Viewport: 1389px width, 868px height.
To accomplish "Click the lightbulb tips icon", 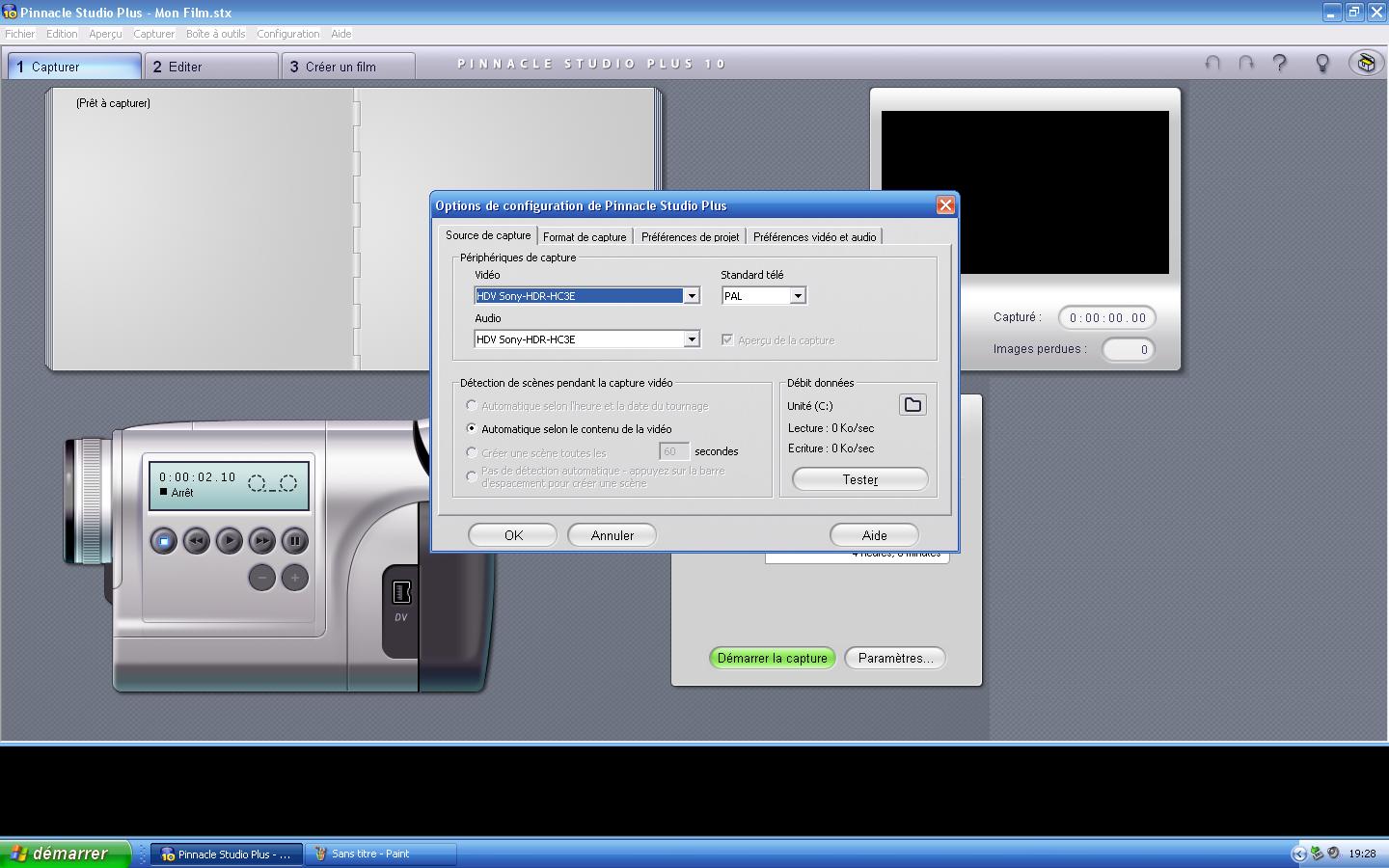I will pos(1322,63).
